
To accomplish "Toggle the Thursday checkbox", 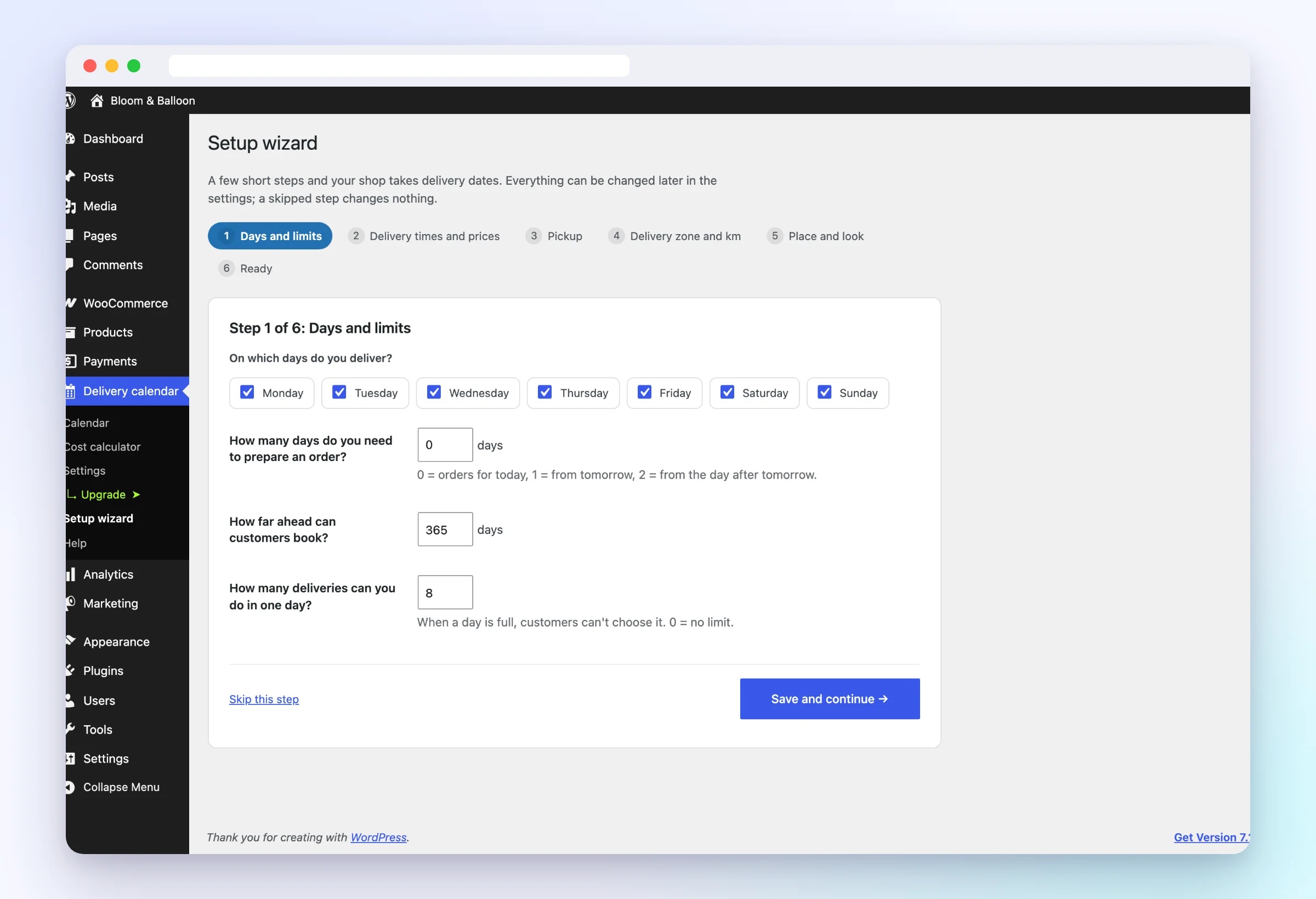I will 544,392.
